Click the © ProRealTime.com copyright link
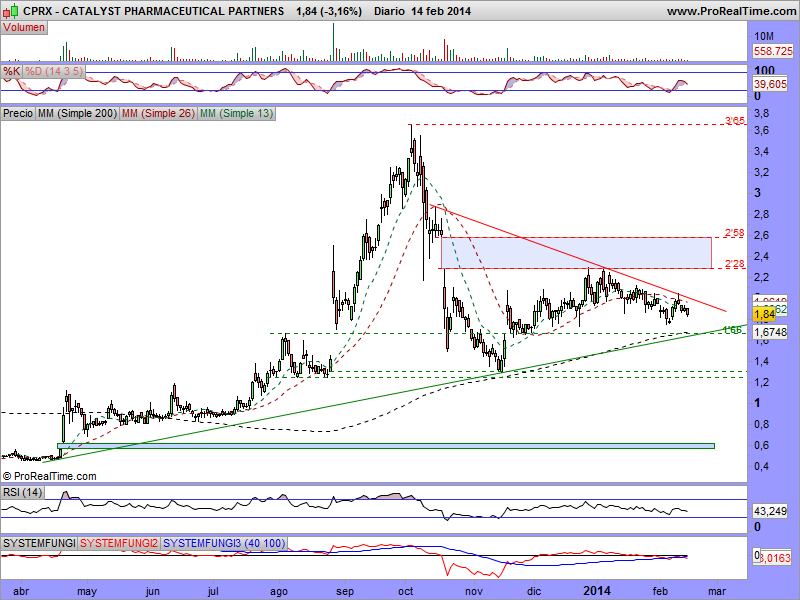Viewport: 800px width, 600px height. click(50, 476)
